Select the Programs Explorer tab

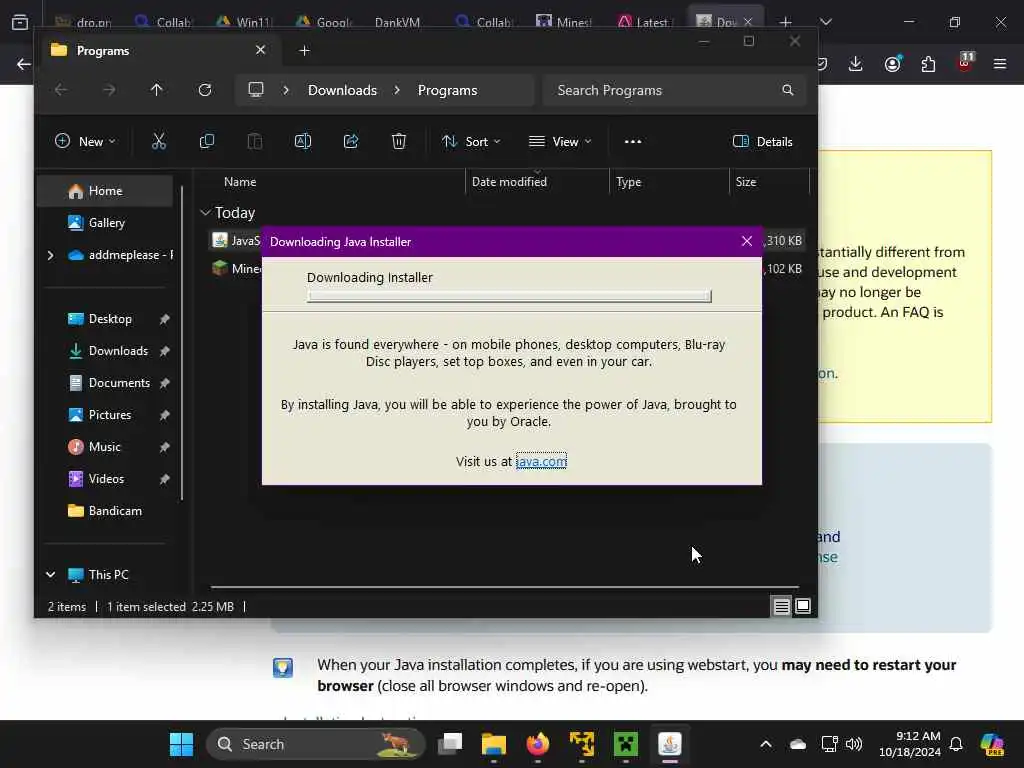(x=160, y=50)
